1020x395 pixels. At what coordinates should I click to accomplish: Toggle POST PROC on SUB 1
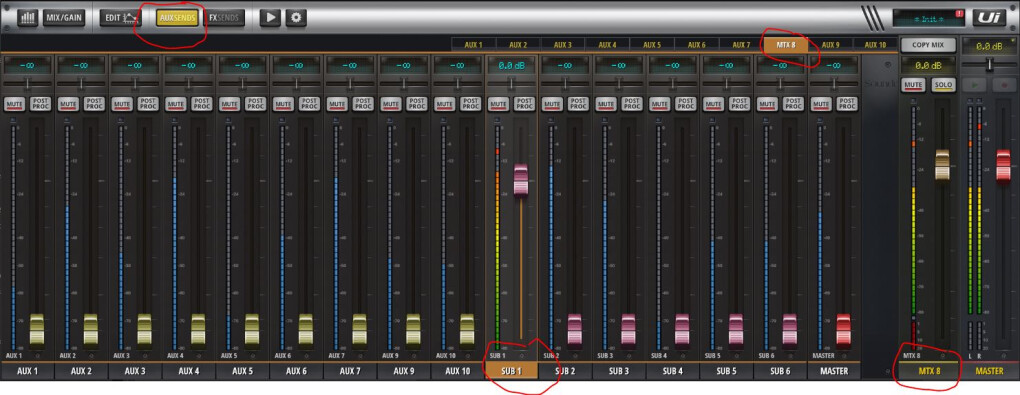pos(524,103)
